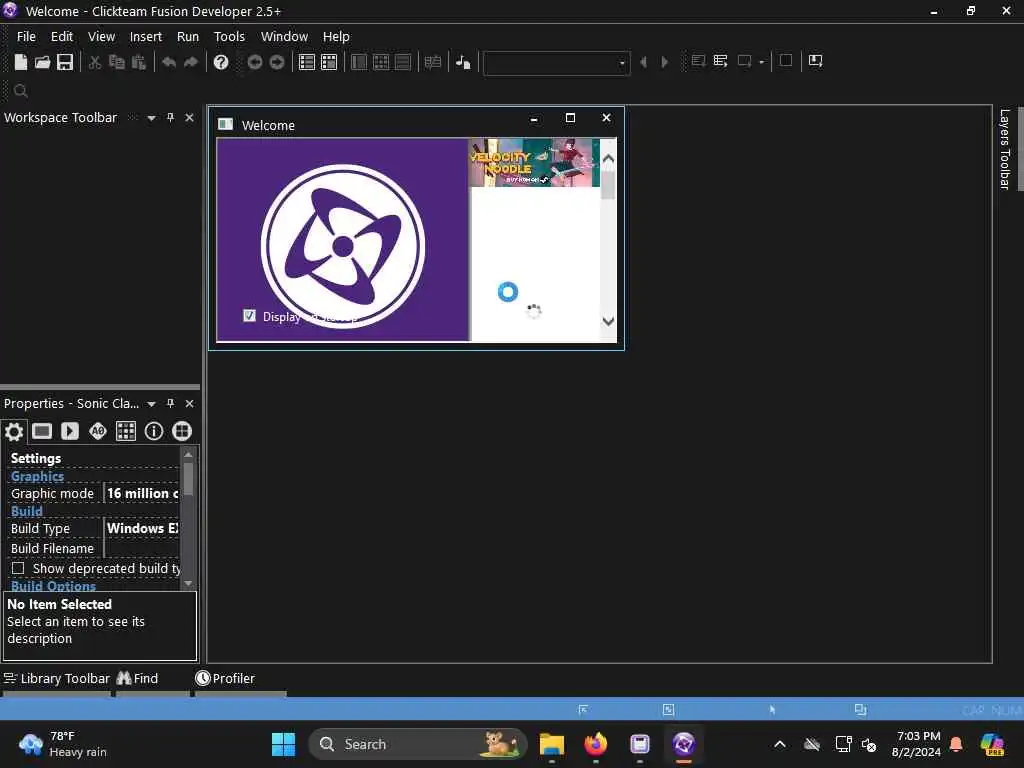Create a new application file
1024x768 pixels.
(x=20, y=62)
